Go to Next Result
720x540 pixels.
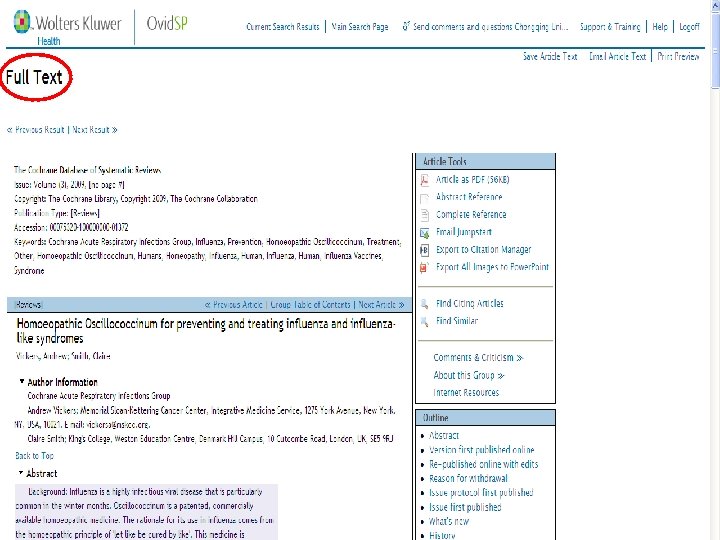click(95, 130)
